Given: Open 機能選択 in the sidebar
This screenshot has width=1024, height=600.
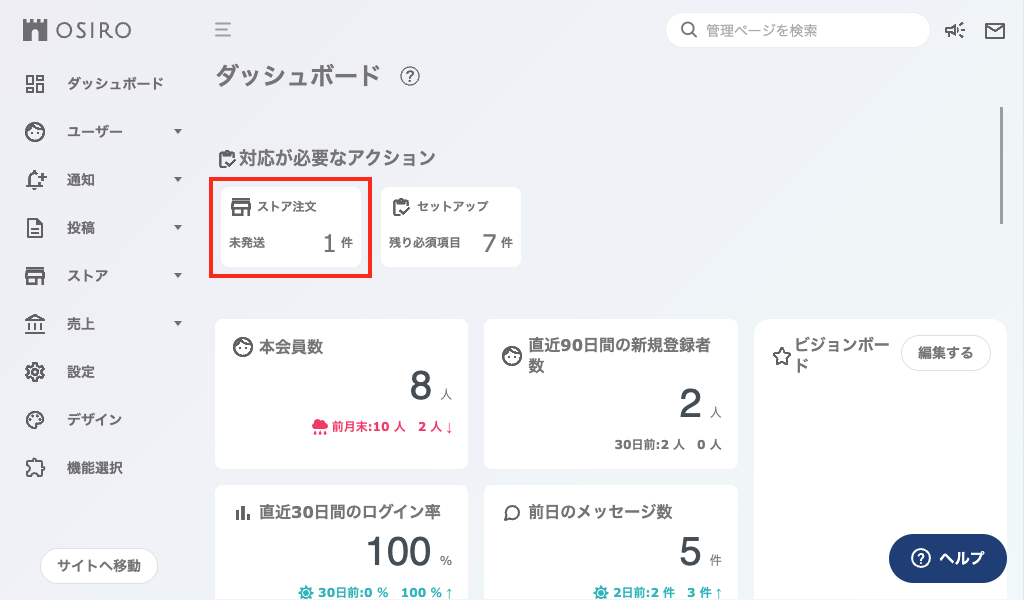Looking at the screenshot, I should [95, 468].
